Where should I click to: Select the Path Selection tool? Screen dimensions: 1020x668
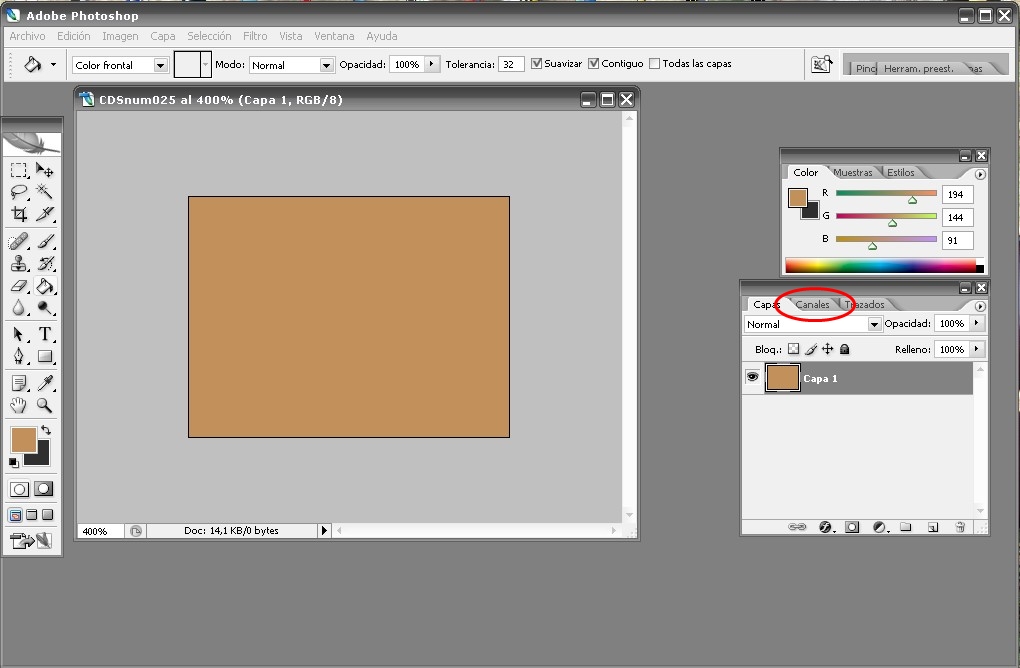[x=19, y=334]
